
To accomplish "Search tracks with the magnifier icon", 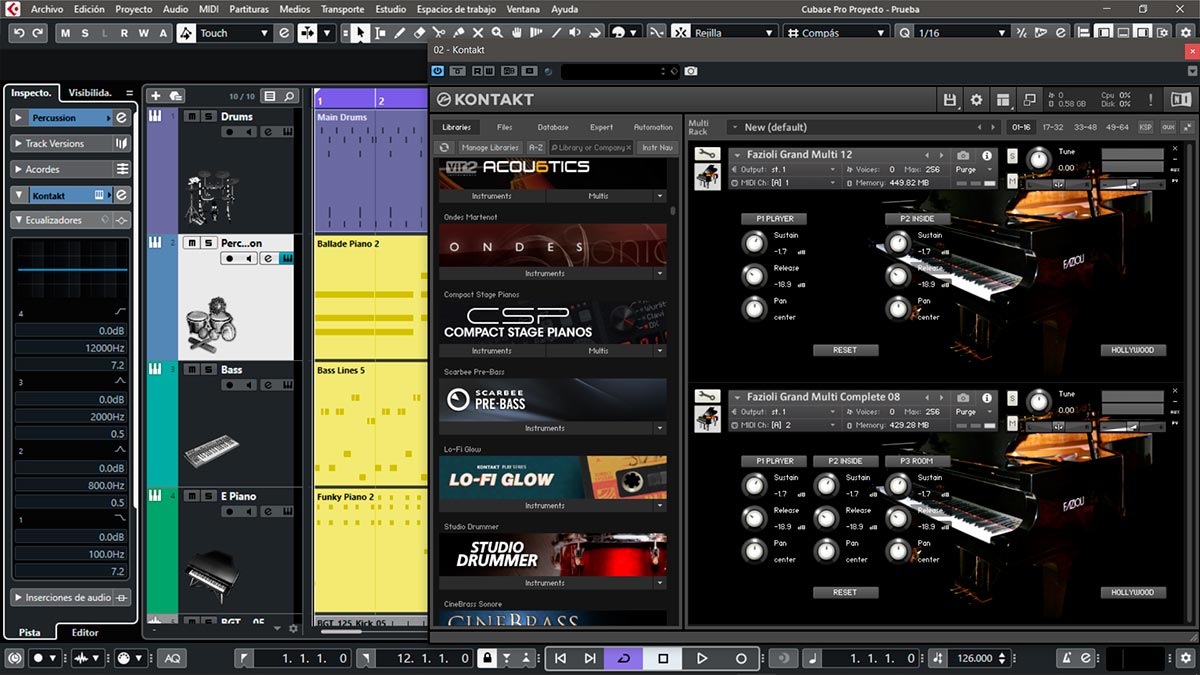I will coord(289,96).
